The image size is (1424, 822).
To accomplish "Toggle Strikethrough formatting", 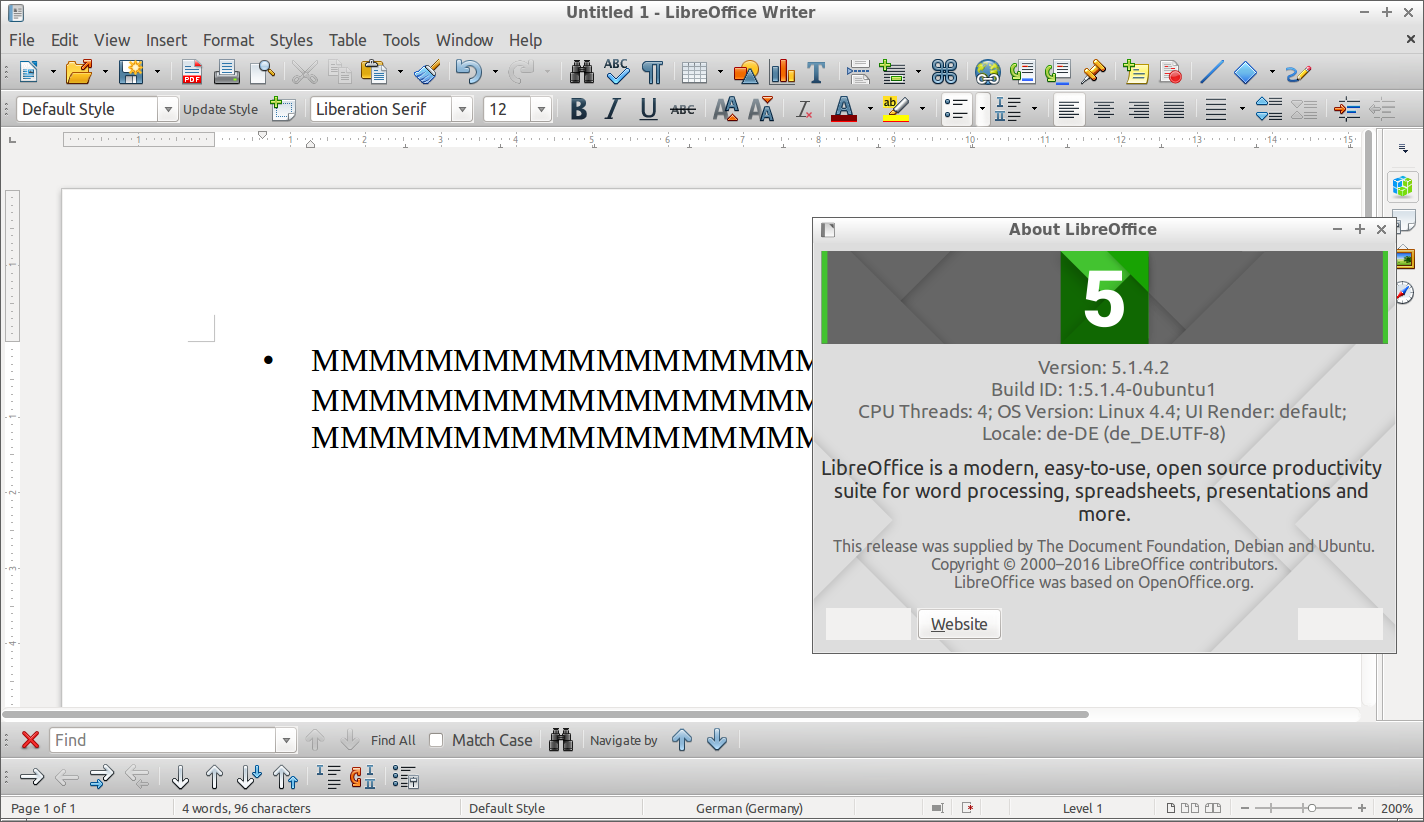I will pyautogui.click(x=682, y=109).
